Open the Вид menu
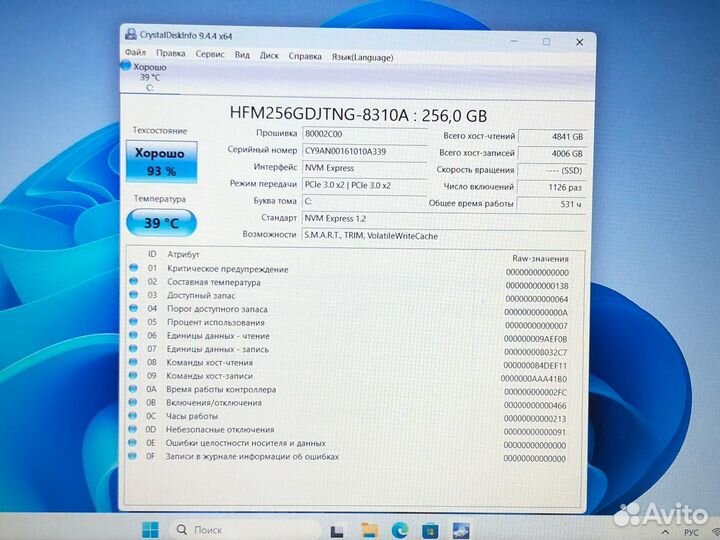Viewport: 720px width, 540px height. (242, 55)
